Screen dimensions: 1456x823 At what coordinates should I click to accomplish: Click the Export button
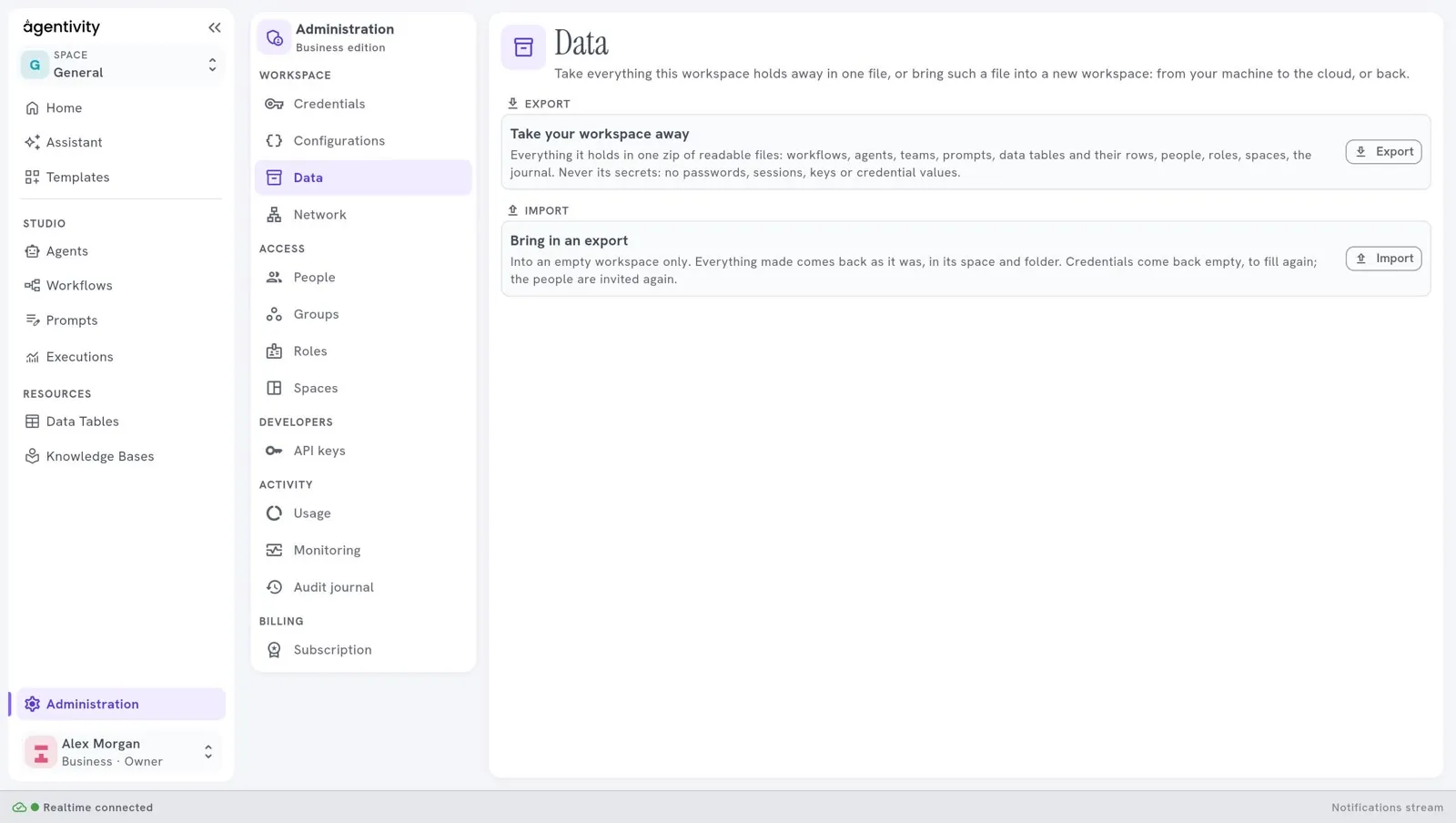(x=1383, y=152)
